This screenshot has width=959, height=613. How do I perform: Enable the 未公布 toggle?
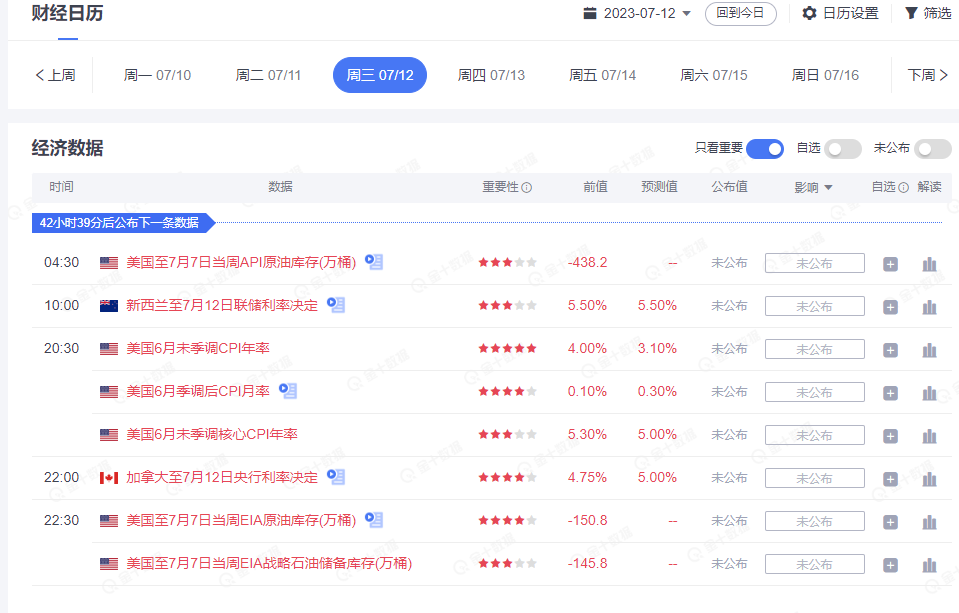click(932, 148)
